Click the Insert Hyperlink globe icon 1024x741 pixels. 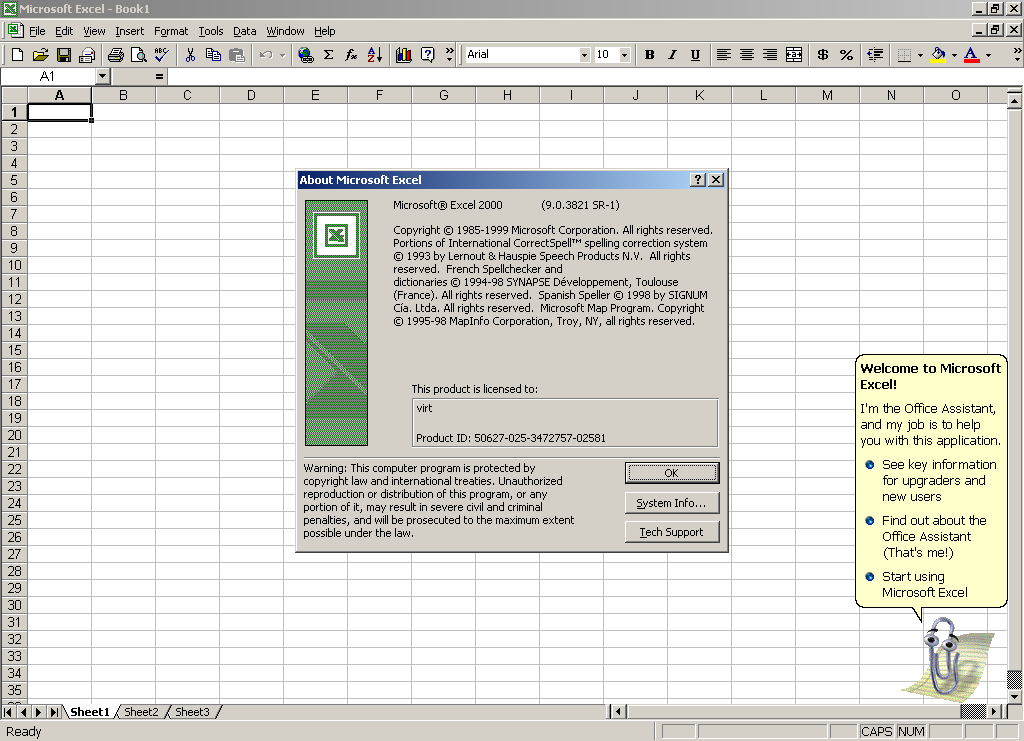pyautogui.click(x=306, y=55)
